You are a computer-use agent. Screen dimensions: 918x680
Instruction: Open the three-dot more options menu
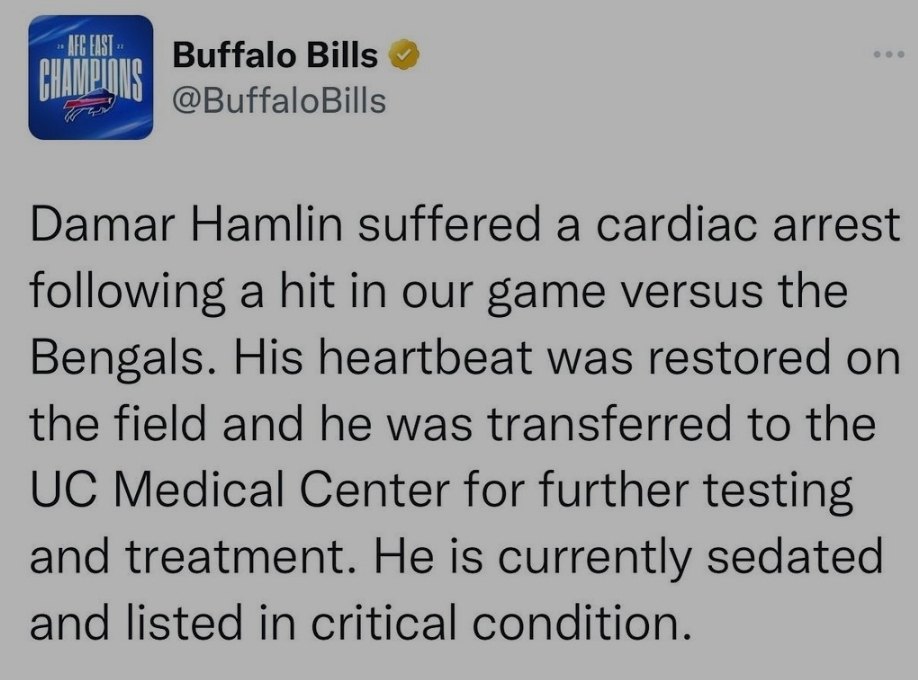tap(889, 54)
